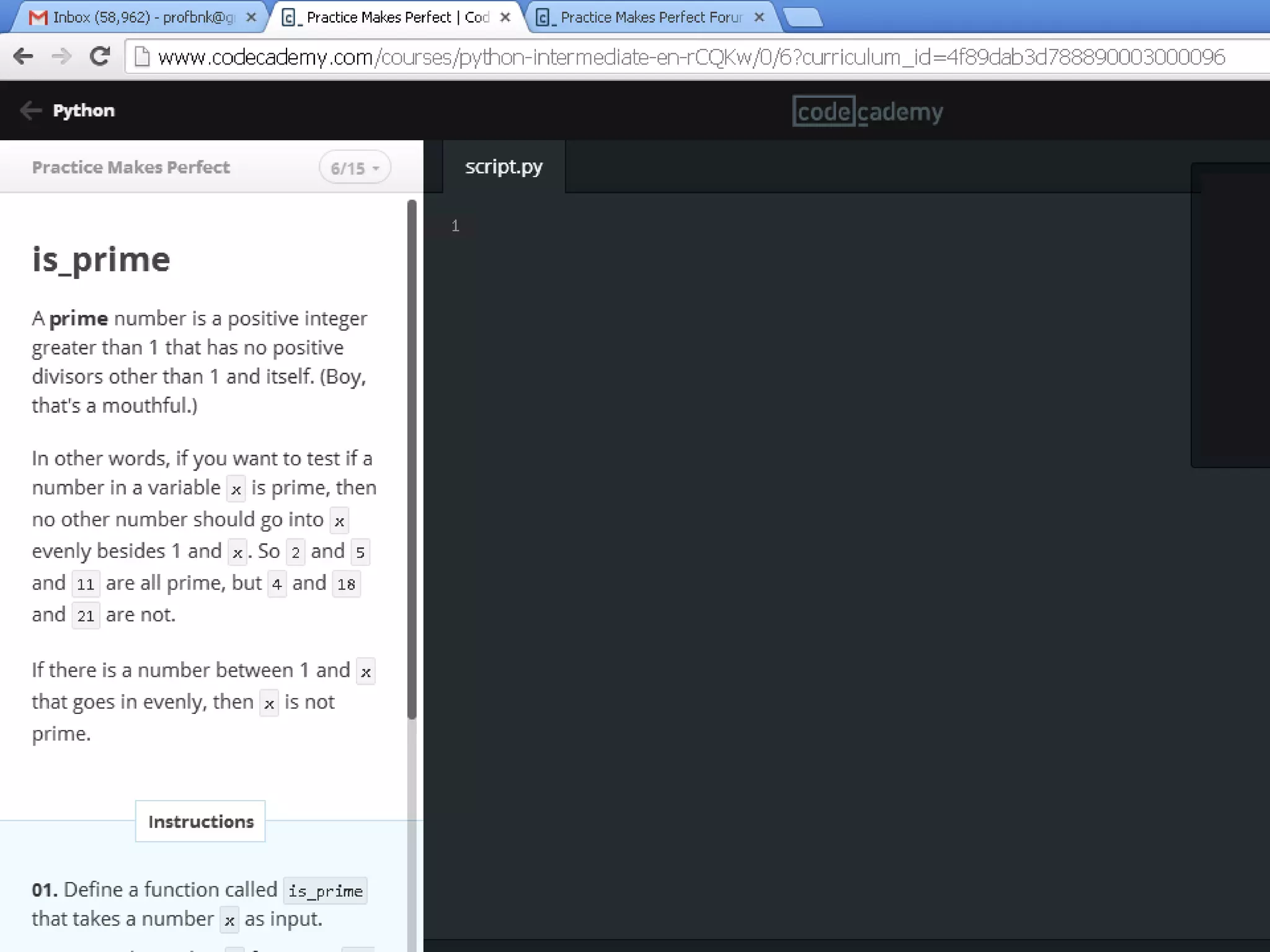
Task: Open a new browser tab
Action: point(804,18)
